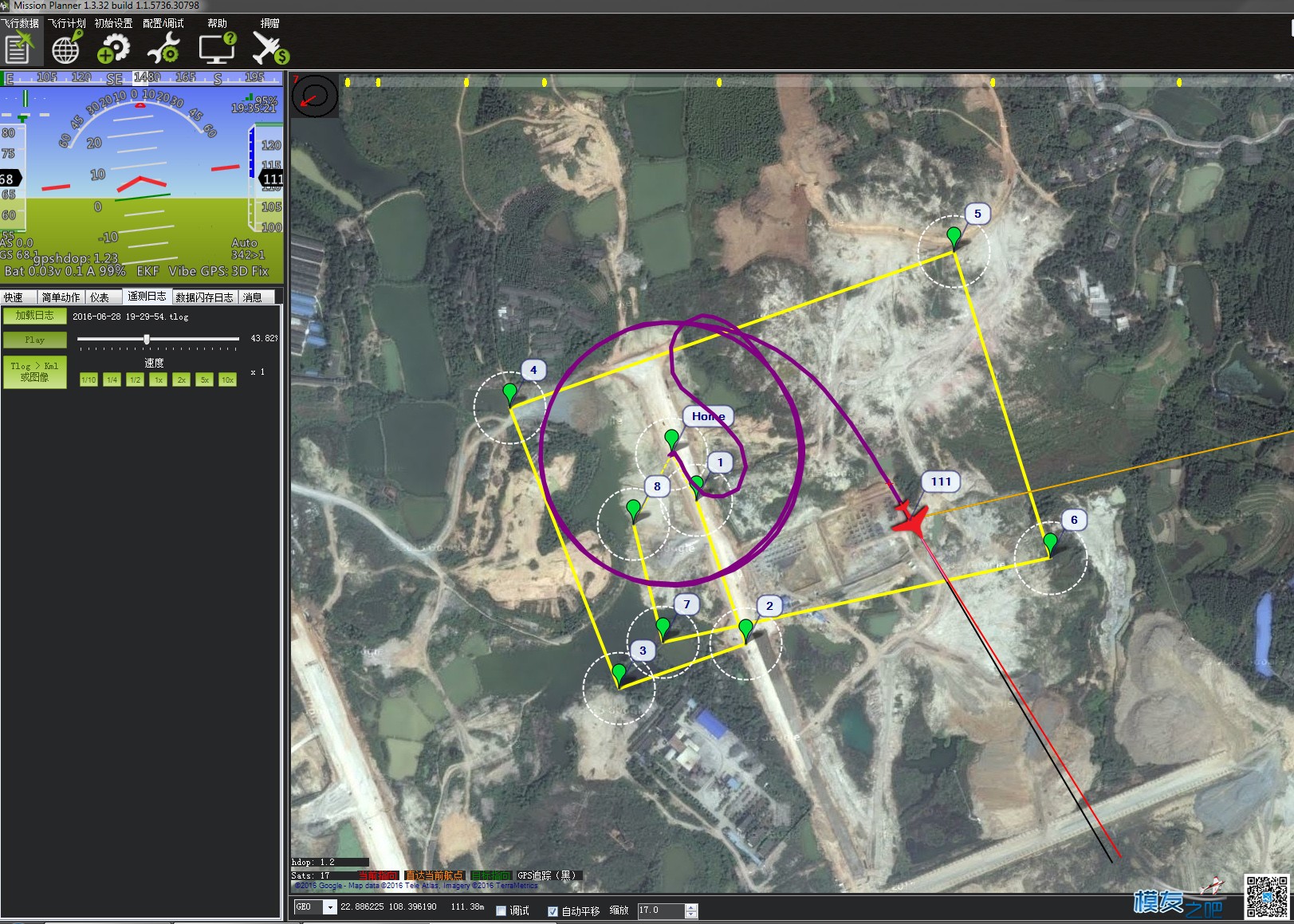The height and width of the screenshot is (924, 1294).
Task: Click the 当前指向 red legend label
Action: point(378,875)
